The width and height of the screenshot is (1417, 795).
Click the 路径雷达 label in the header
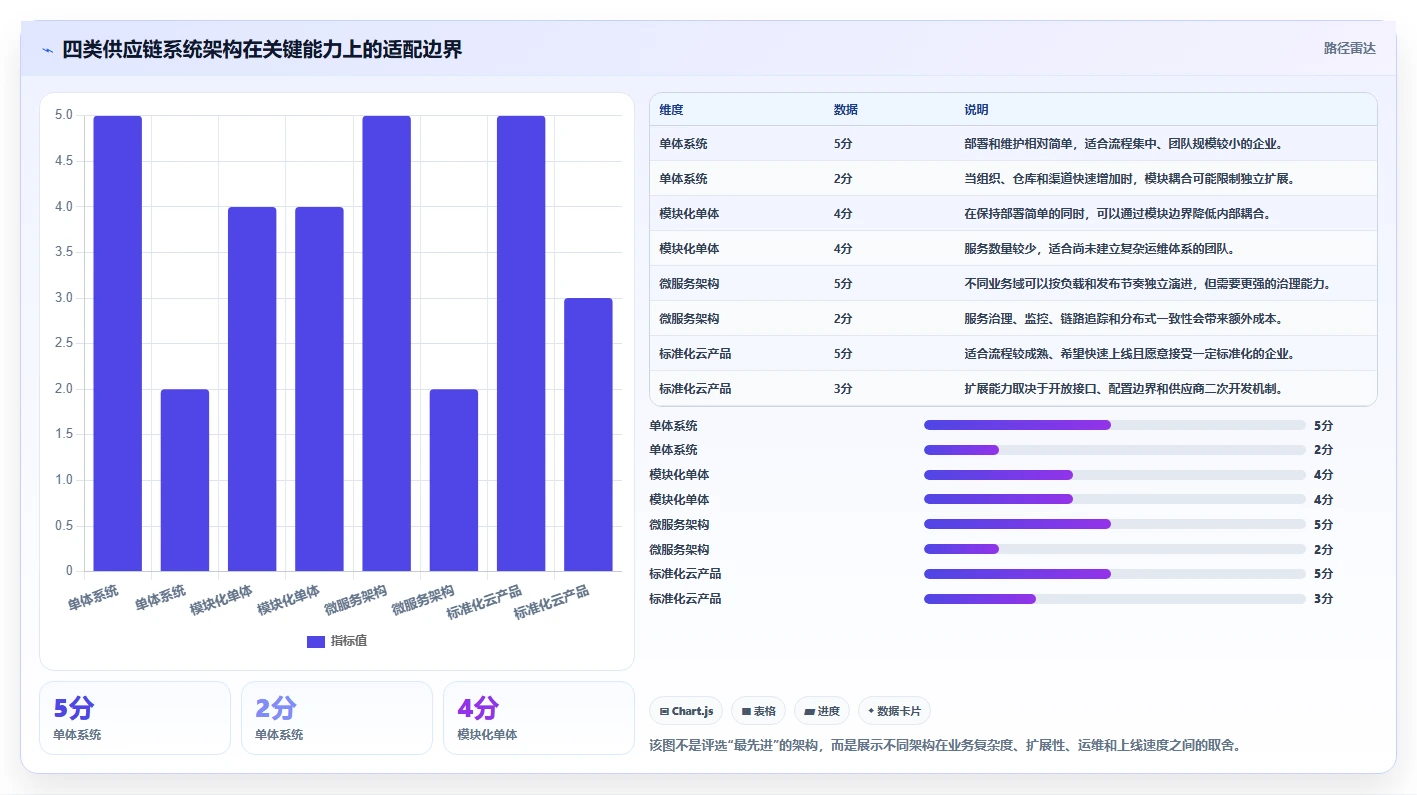click(1350, 48)
